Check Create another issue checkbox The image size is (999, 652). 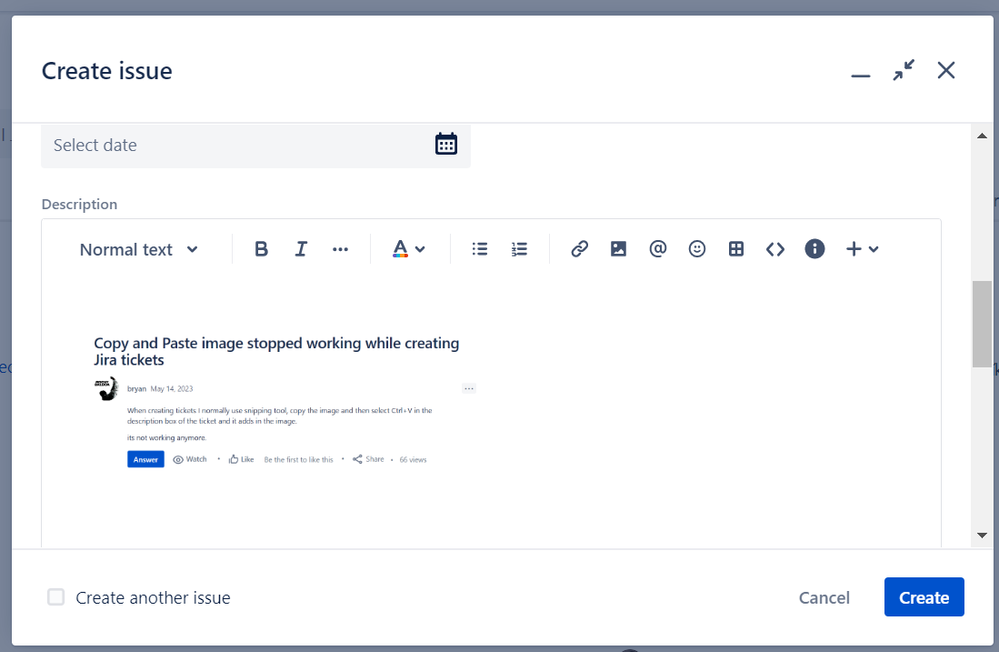56,597
